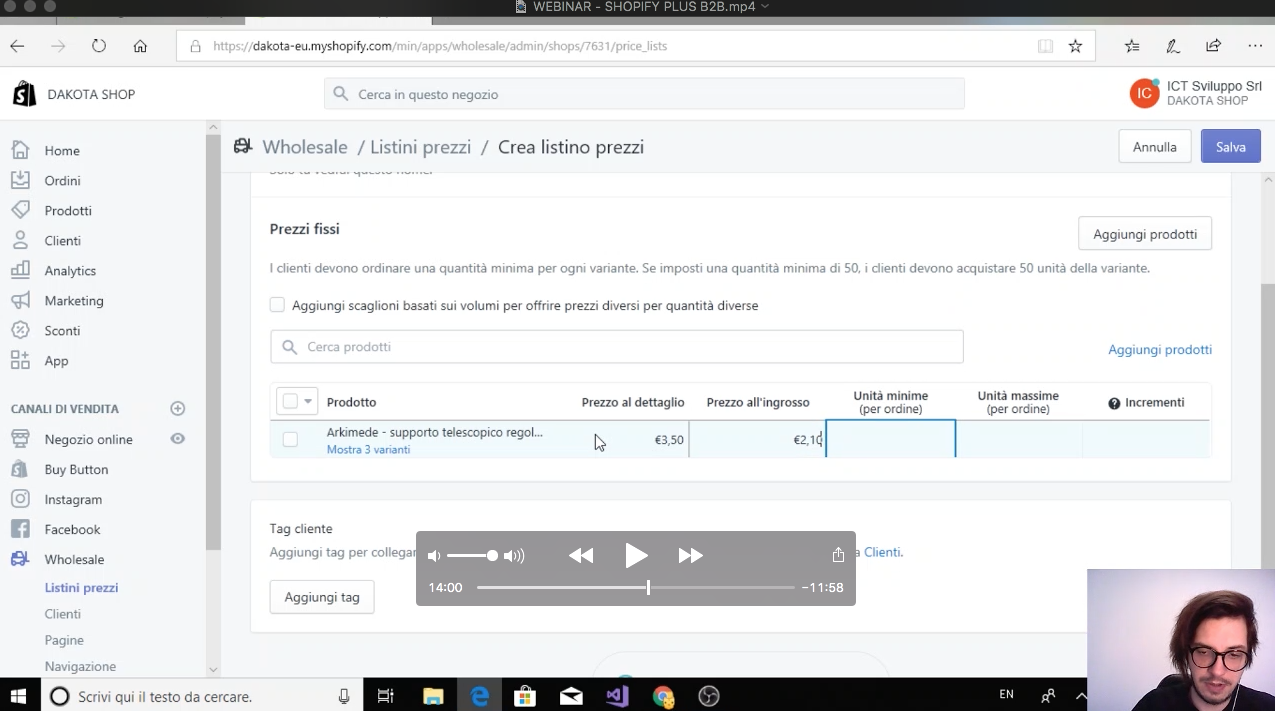
Task: Open Ordini in the sidebar
Action: click(62, 181)
